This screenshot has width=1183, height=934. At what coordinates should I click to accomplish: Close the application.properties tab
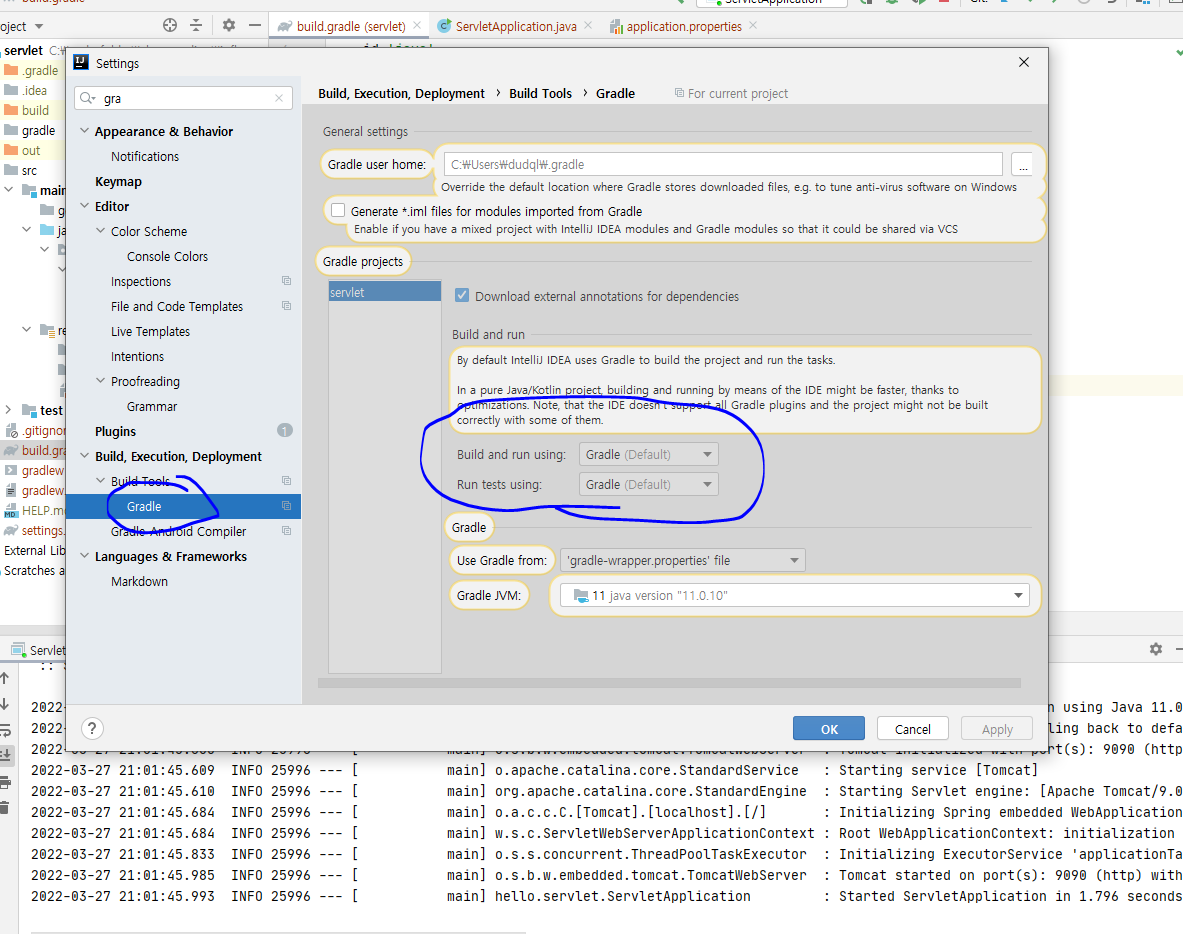(753, 26)
